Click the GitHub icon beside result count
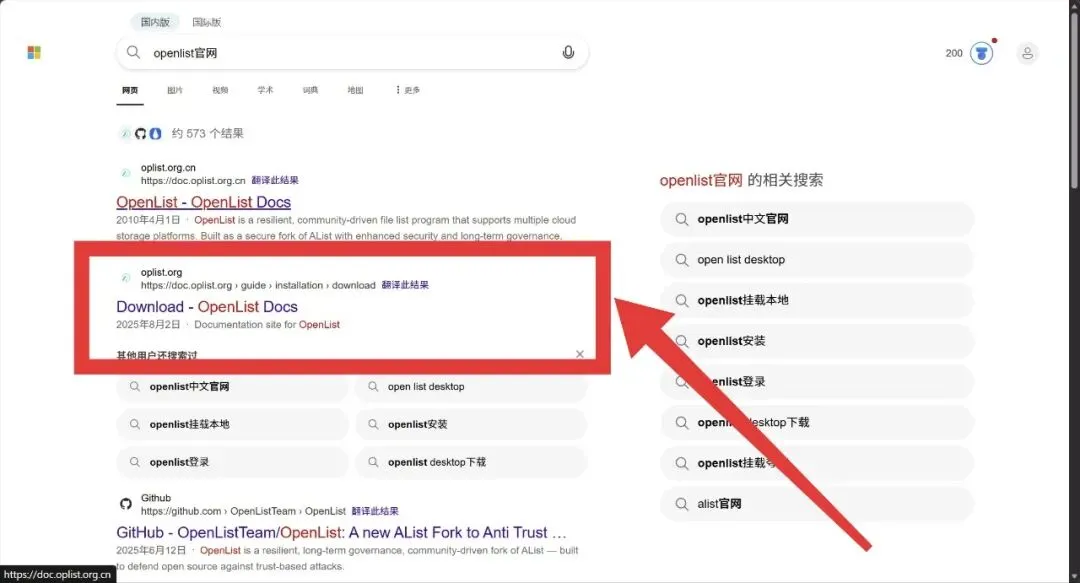The image size is (1080, 583). tap(141, 134)
